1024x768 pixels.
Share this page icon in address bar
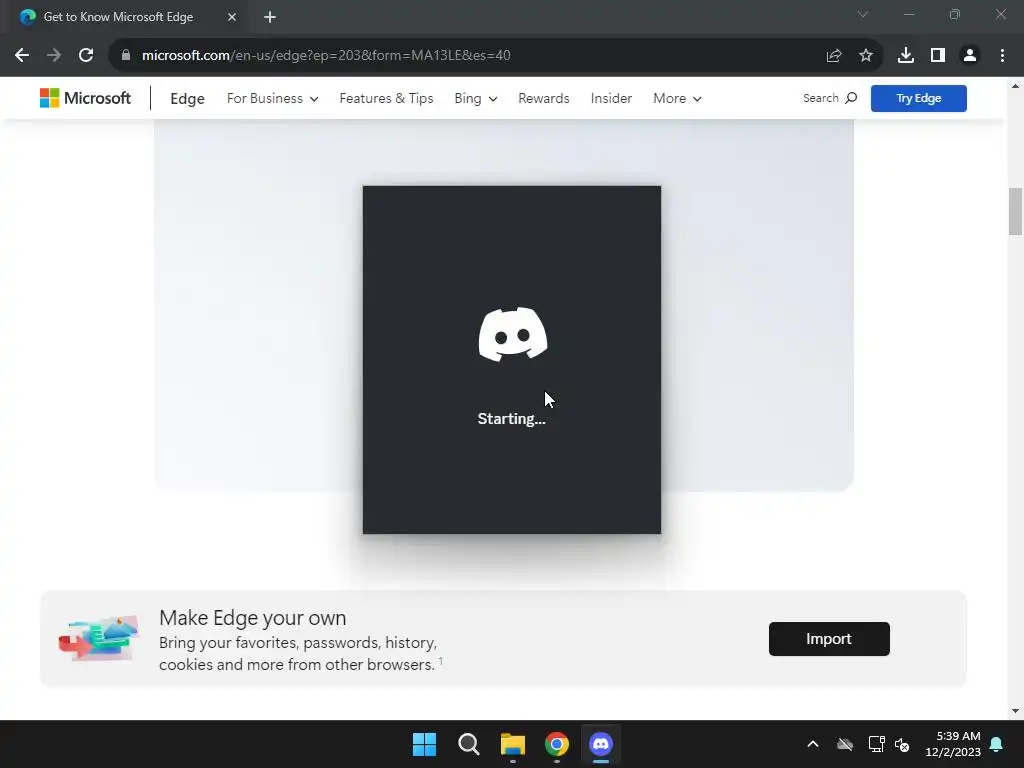pos(834,56)
